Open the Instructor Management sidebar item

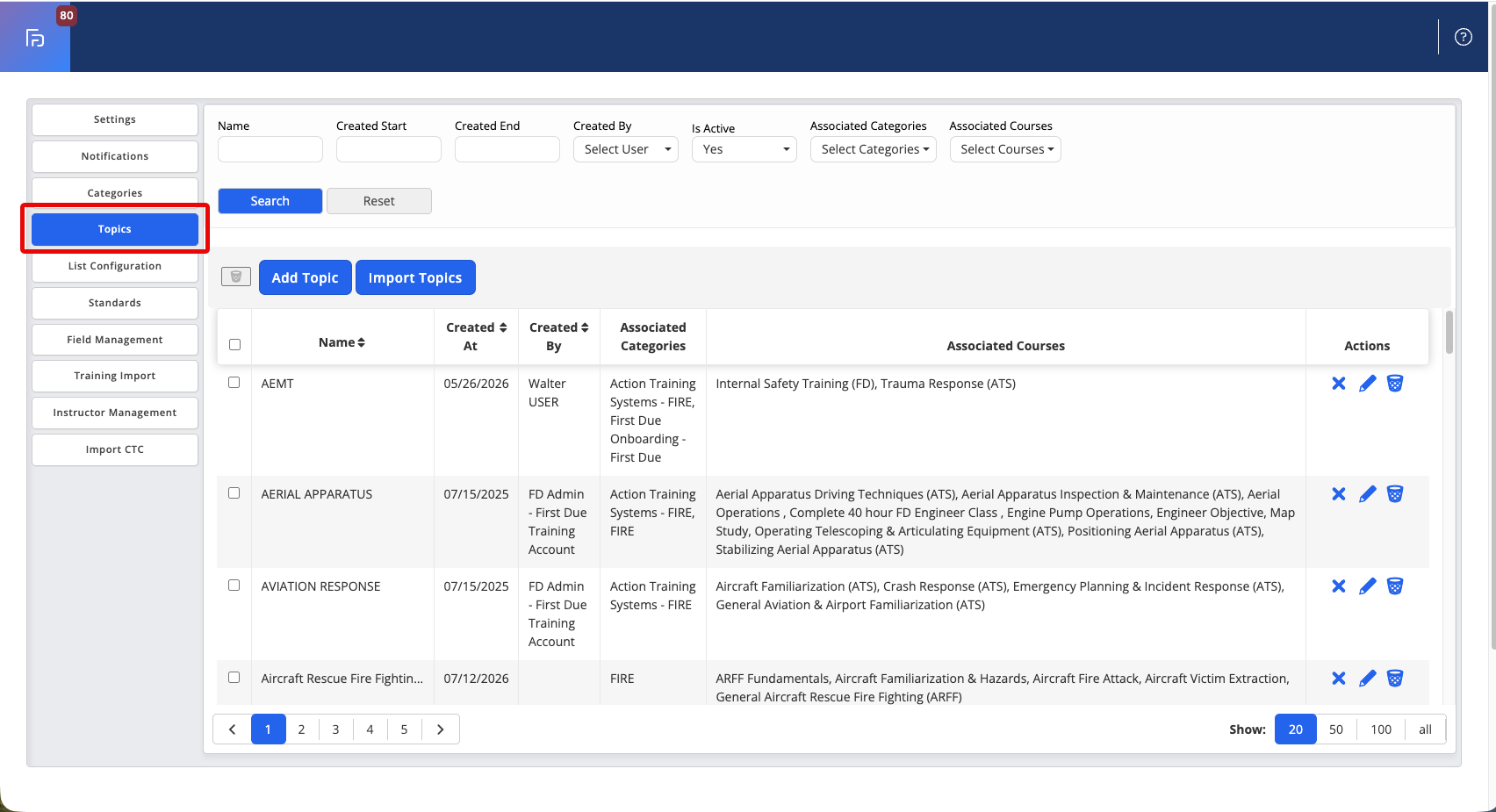tap(115, 413)
